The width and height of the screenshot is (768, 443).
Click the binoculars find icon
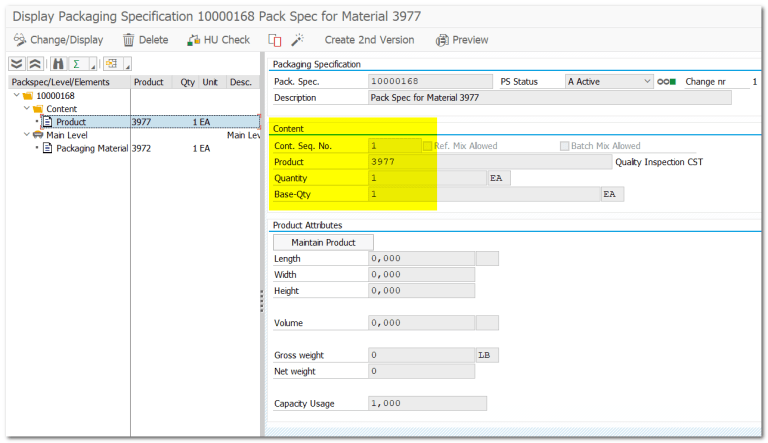(59, 64)
